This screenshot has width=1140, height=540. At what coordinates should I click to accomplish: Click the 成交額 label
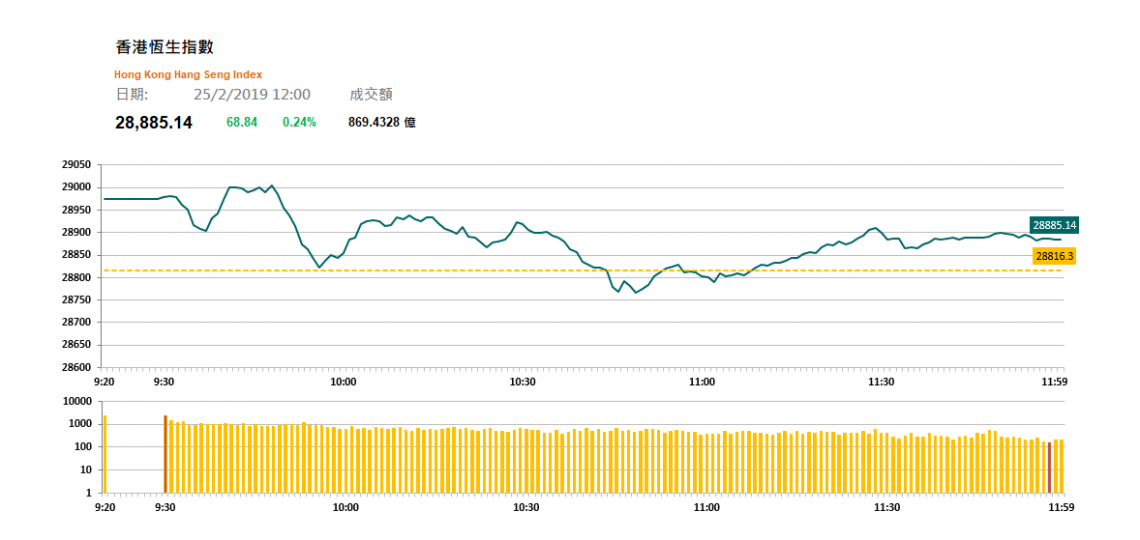point(372,94)
